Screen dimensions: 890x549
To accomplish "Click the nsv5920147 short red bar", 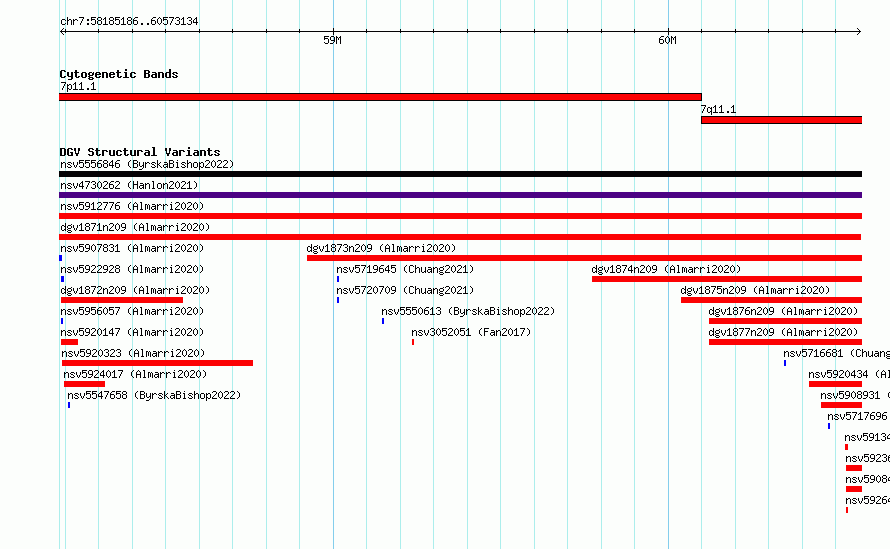I will click(69, 342).
